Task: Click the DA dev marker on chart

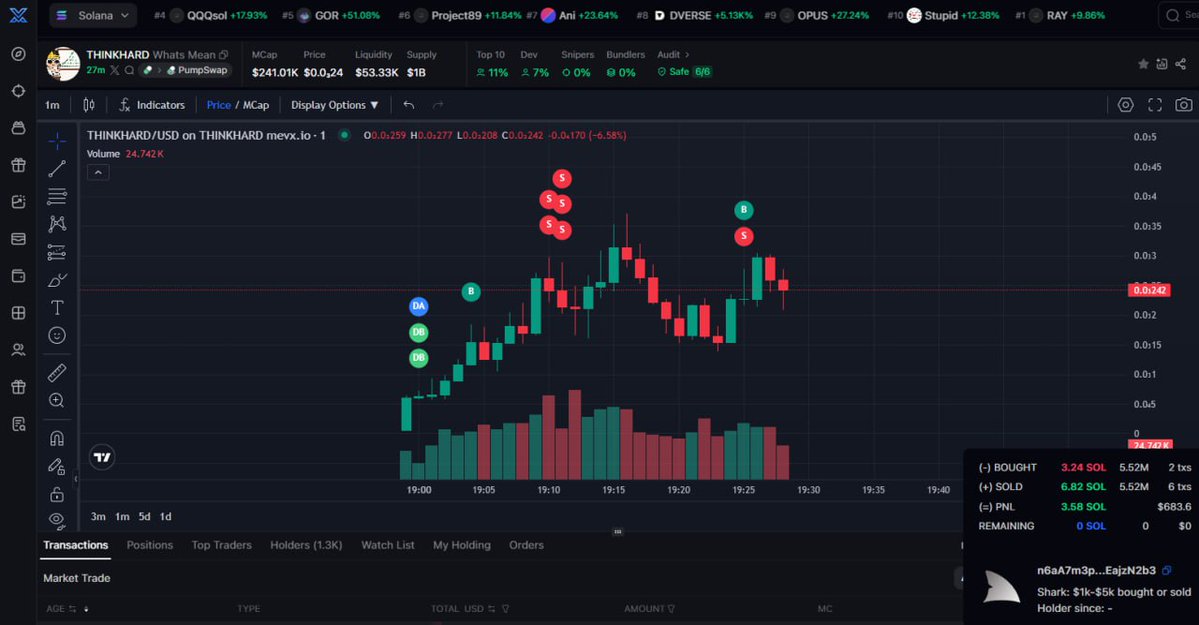Action: [x=418, y=306]
